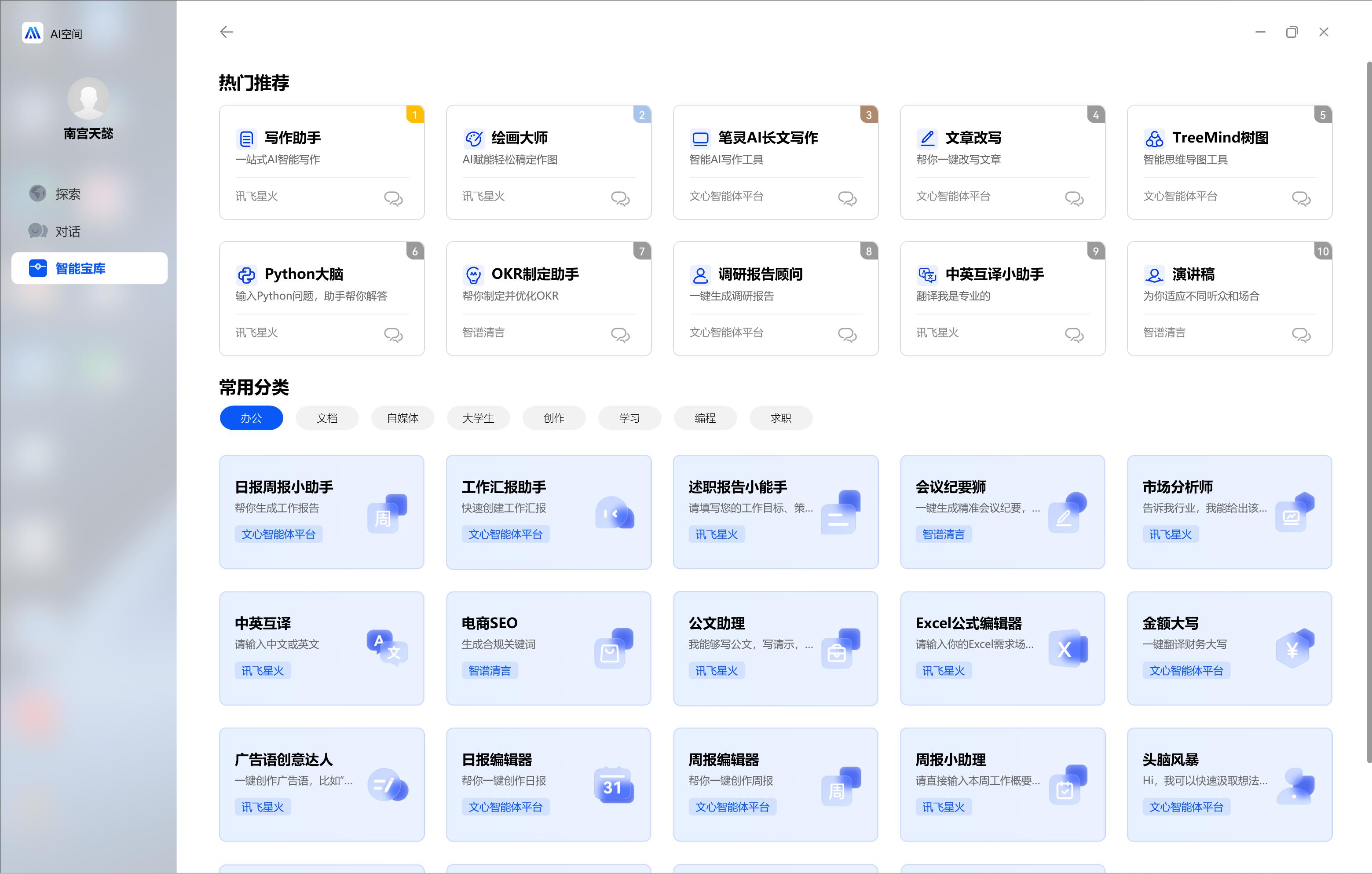This screenshot has width=1372, height=874.
Task: Select the 智能宝库 sidebar icon
Action: click(37, 268)
